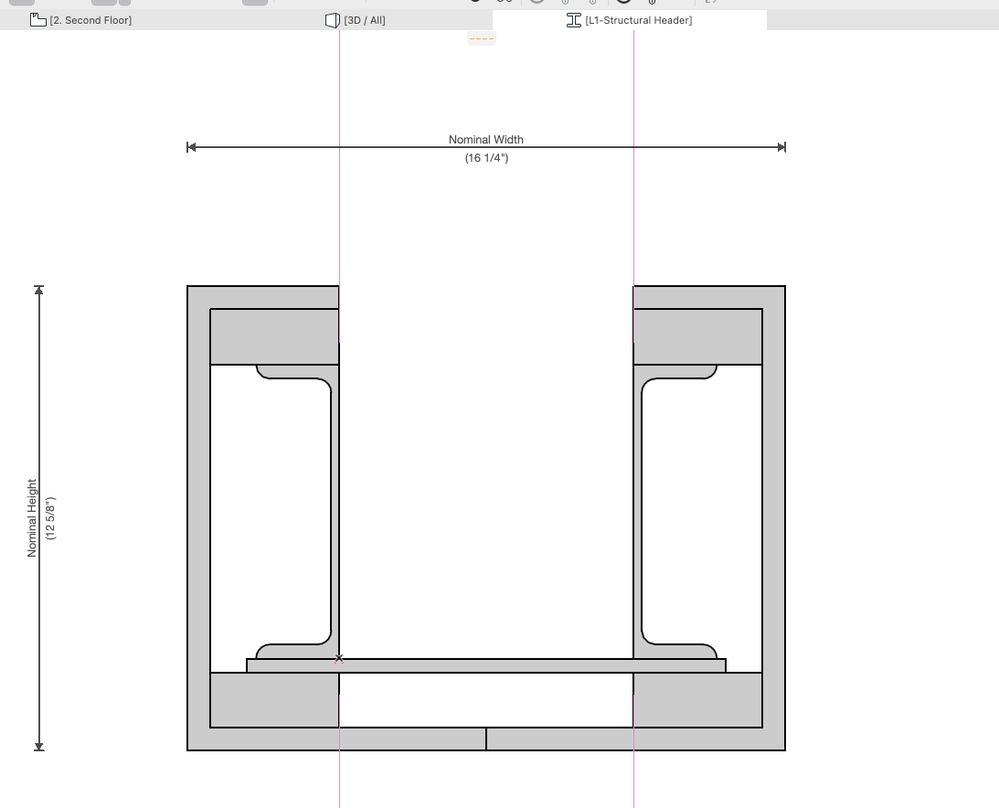
Task: Click the leftmost partially visible toolbar icon at top
Action: [23, 3]
